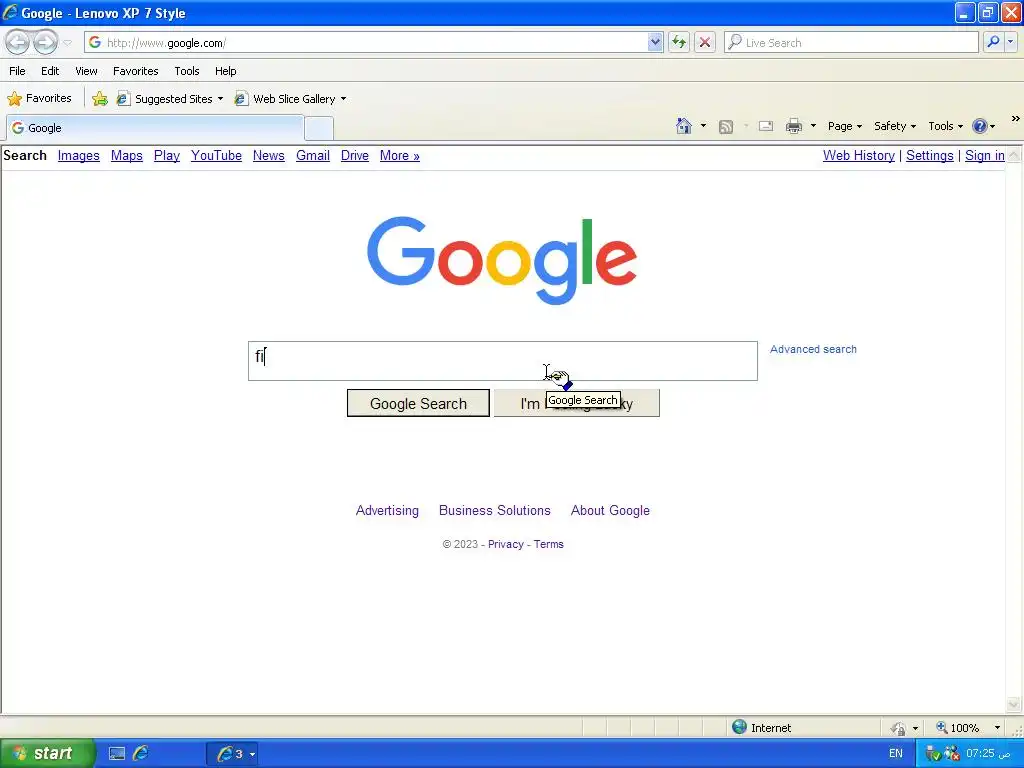Click the Live Search magnifier button
The height and width of the screenshot is (768, 1024).
[x=993, y=42]
